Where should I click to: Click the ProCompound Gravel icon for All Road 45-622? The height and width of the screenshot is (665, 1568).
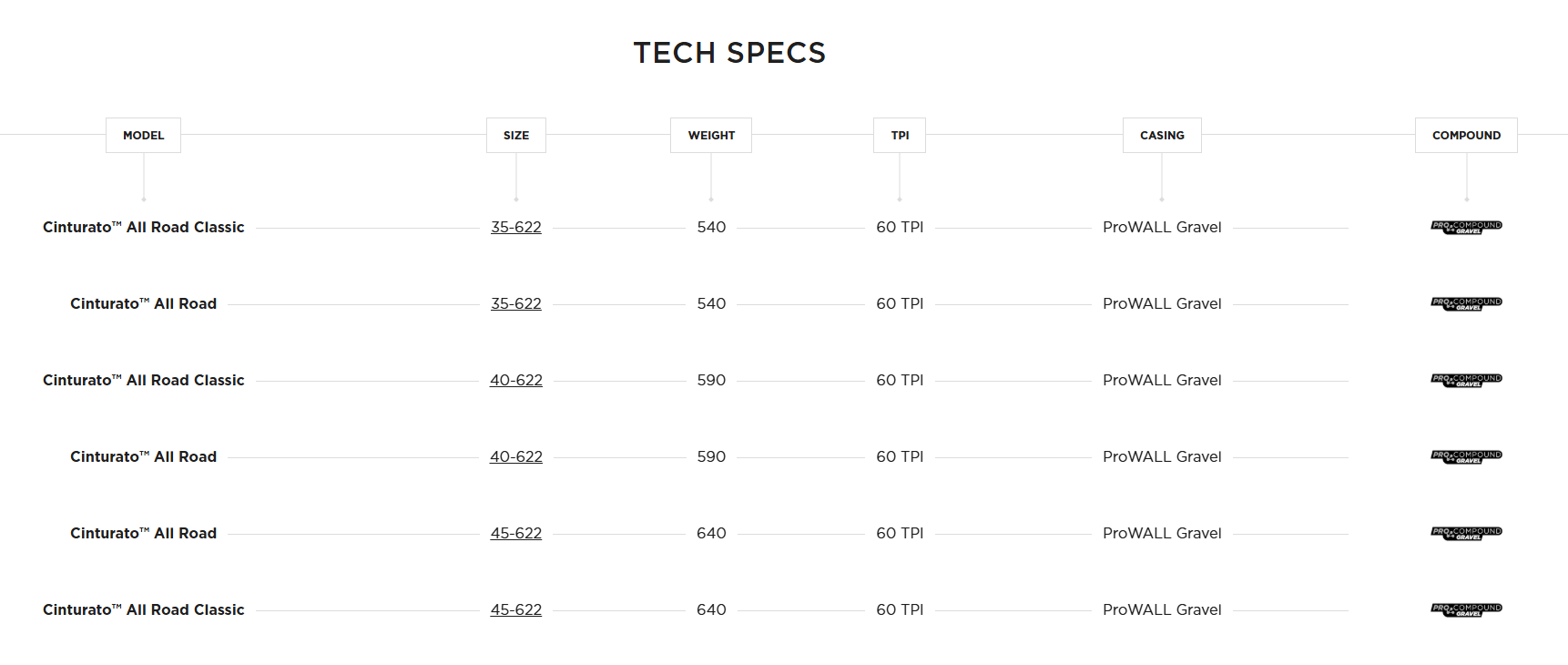tap(1466, 533)
